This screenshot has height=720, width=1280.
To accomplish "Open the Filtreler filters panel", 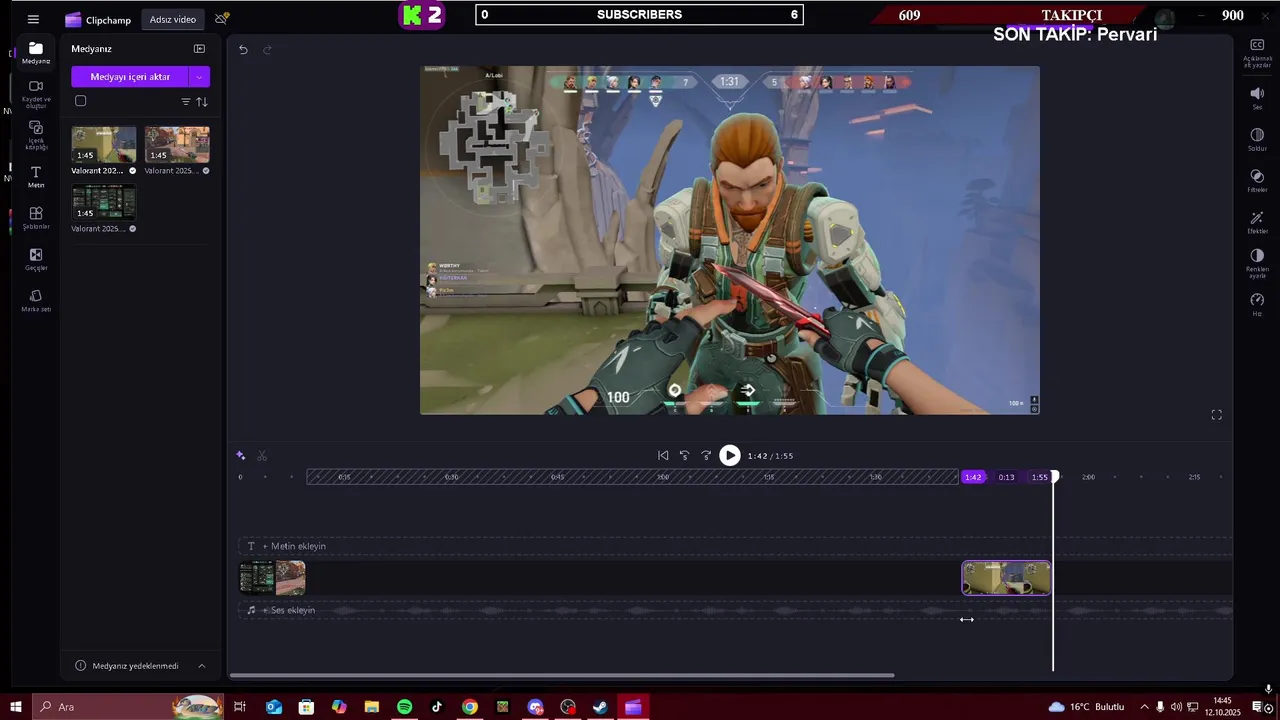I will pyautogui.click(x=1257, y=181).
